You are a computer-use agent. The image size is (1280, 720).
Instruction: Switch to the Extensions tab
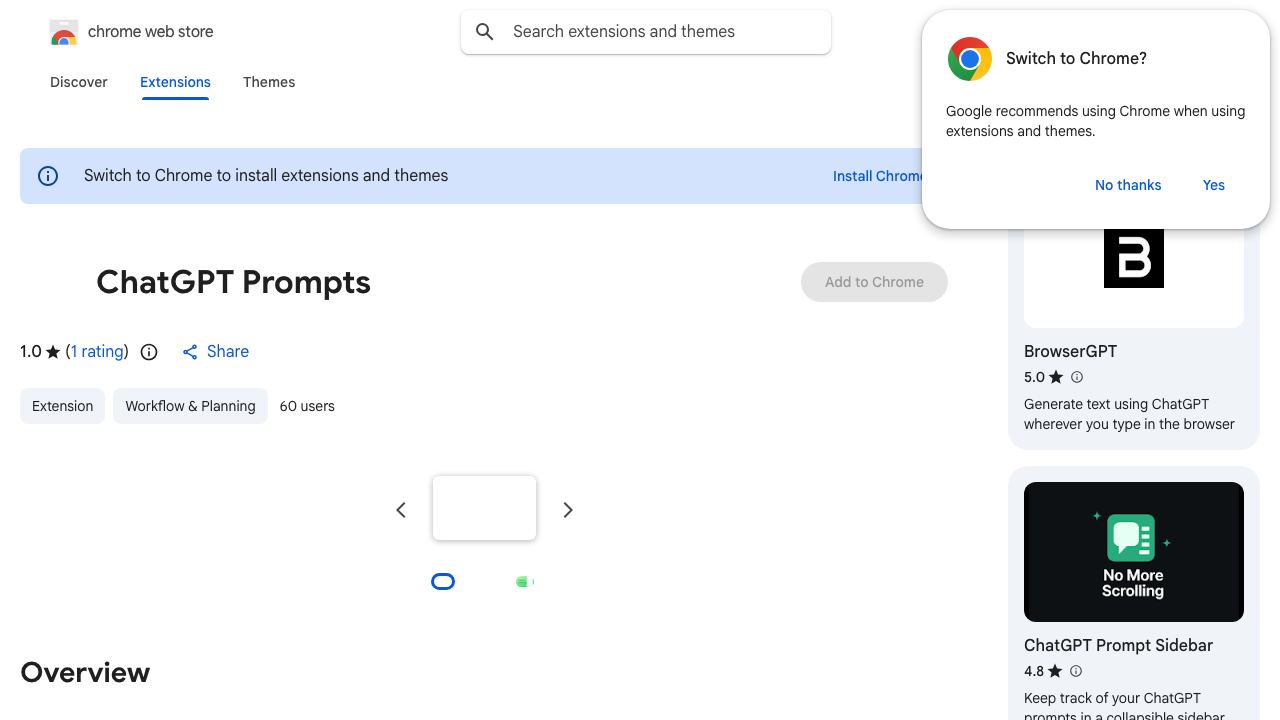pos(175,82)
